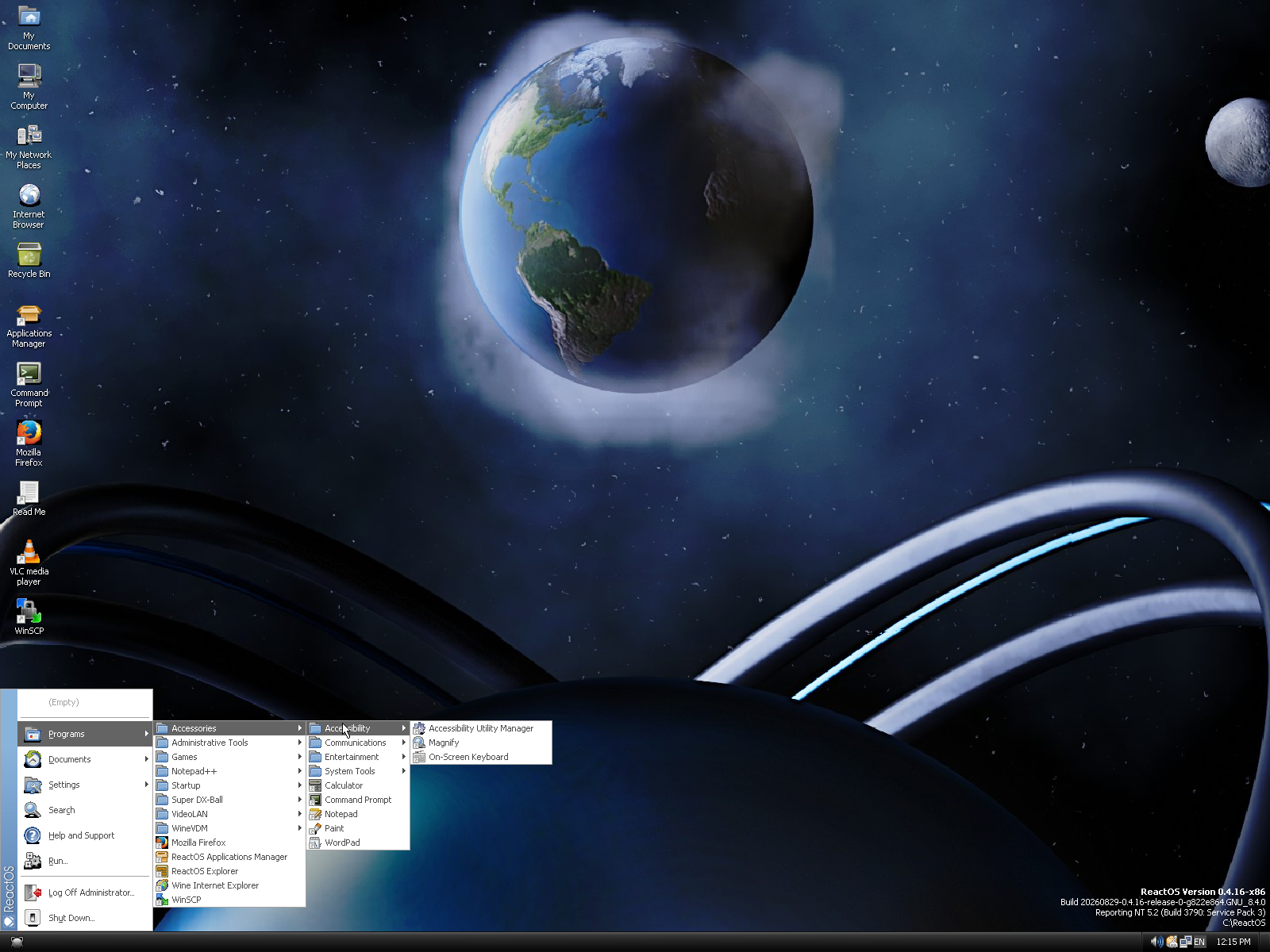
Task: Launch the On-Screen Keyboard
Action: [481, 757]
